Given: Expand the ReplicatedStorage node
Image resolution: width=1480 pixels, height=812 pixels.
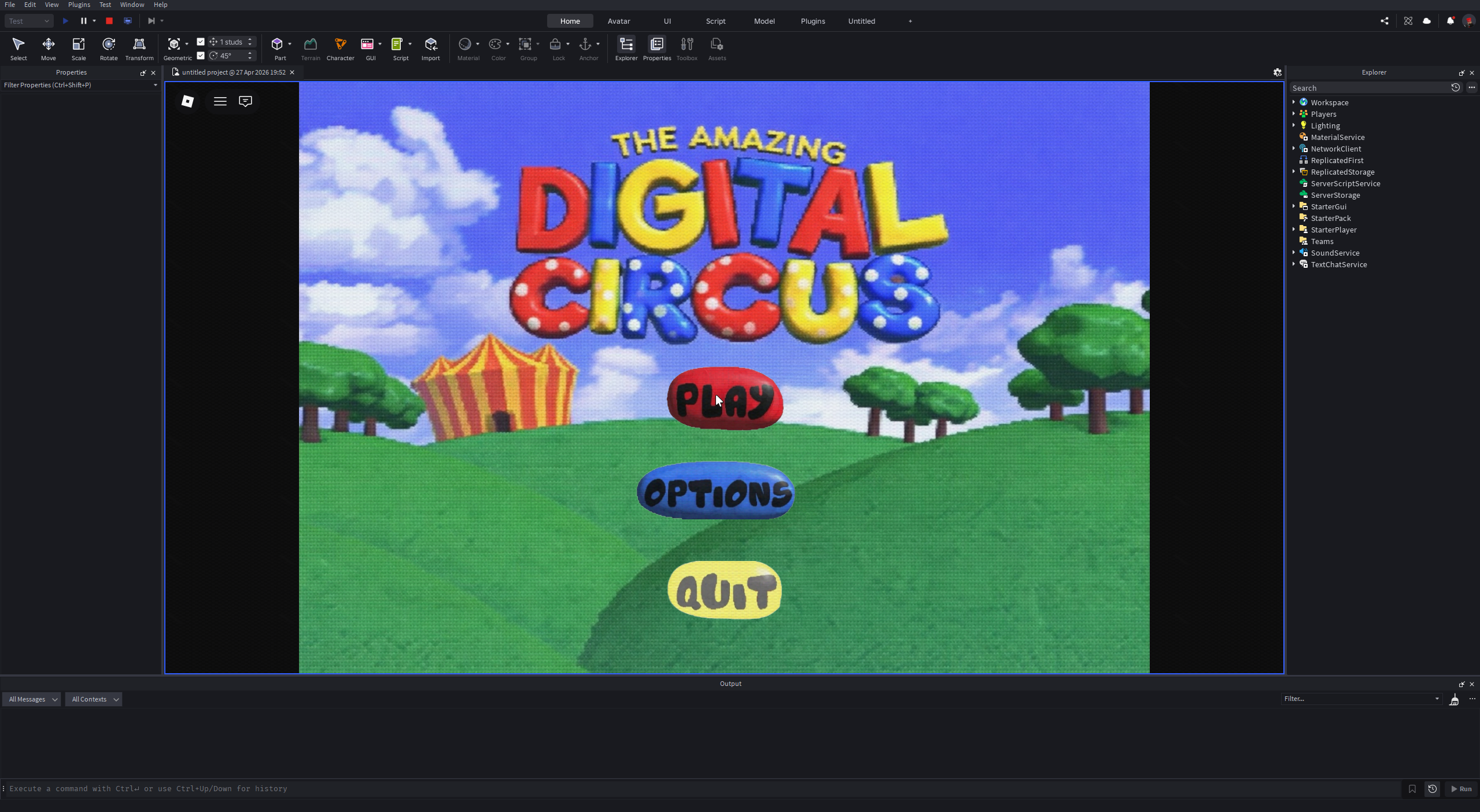Looking at the screenshot, I should (1294, 172).
